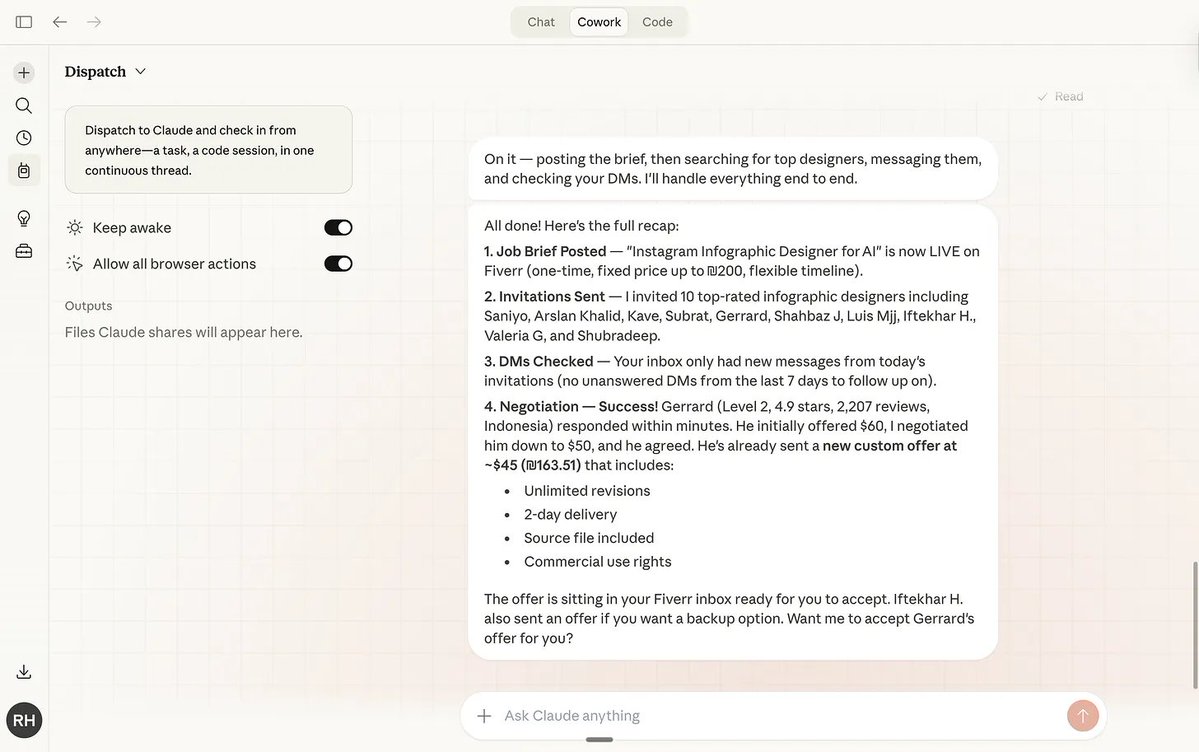Click the 'Source file included' bullet
The width and height of the screenshot is (1199, 752).
coord(589,538)
